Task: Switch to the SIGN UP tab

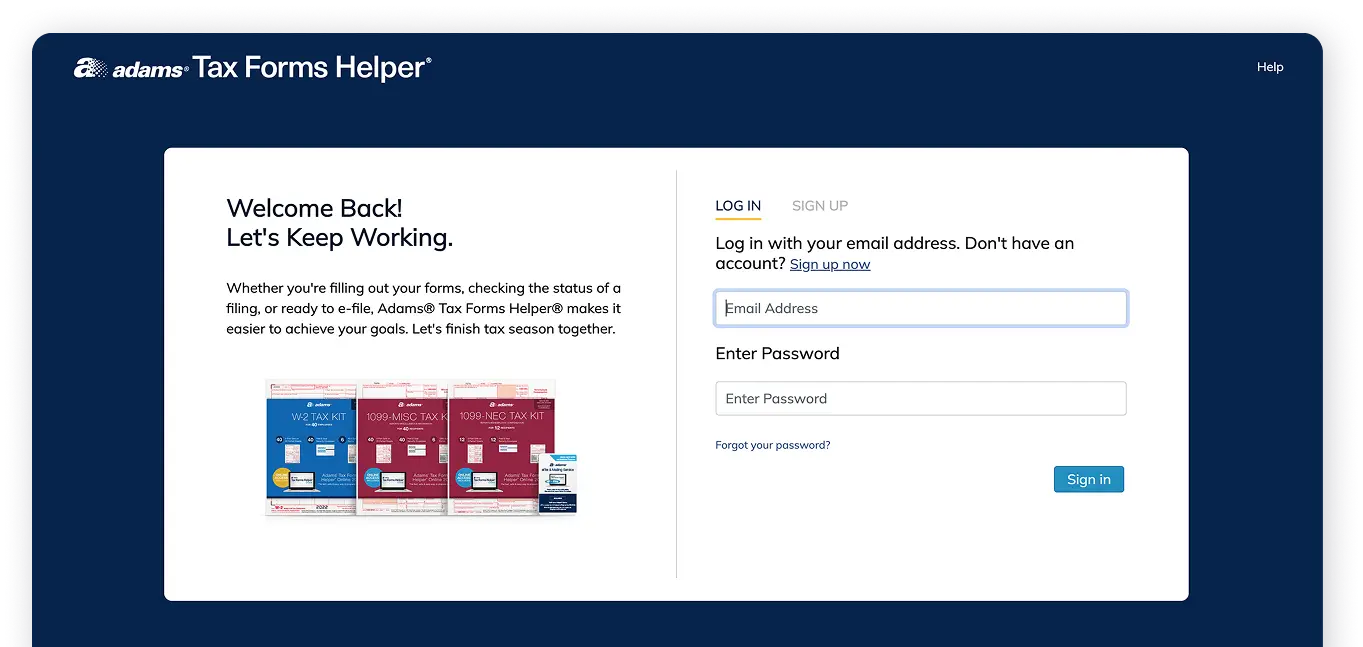Action: click(x=820, y=206)
